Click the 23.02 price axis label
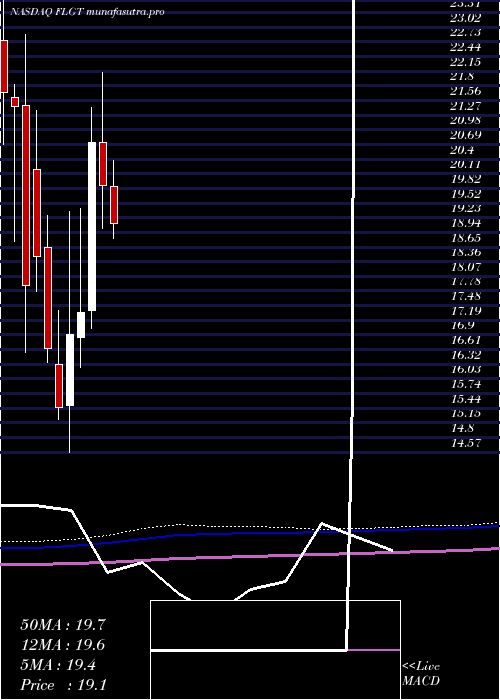The image size is (500, 700). 466,18
